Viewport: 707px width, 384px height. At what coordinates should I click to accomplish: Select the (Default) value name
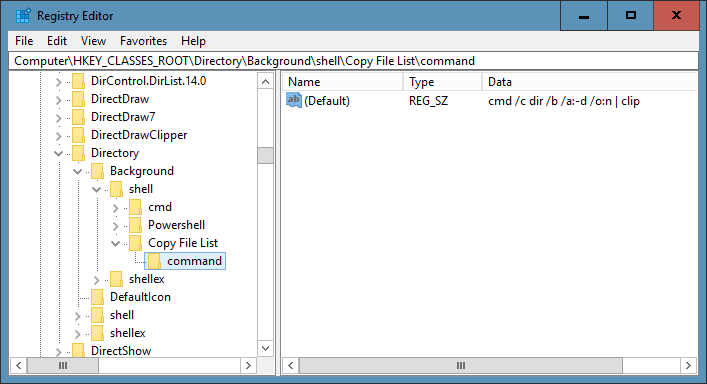(x=327, y=101)
